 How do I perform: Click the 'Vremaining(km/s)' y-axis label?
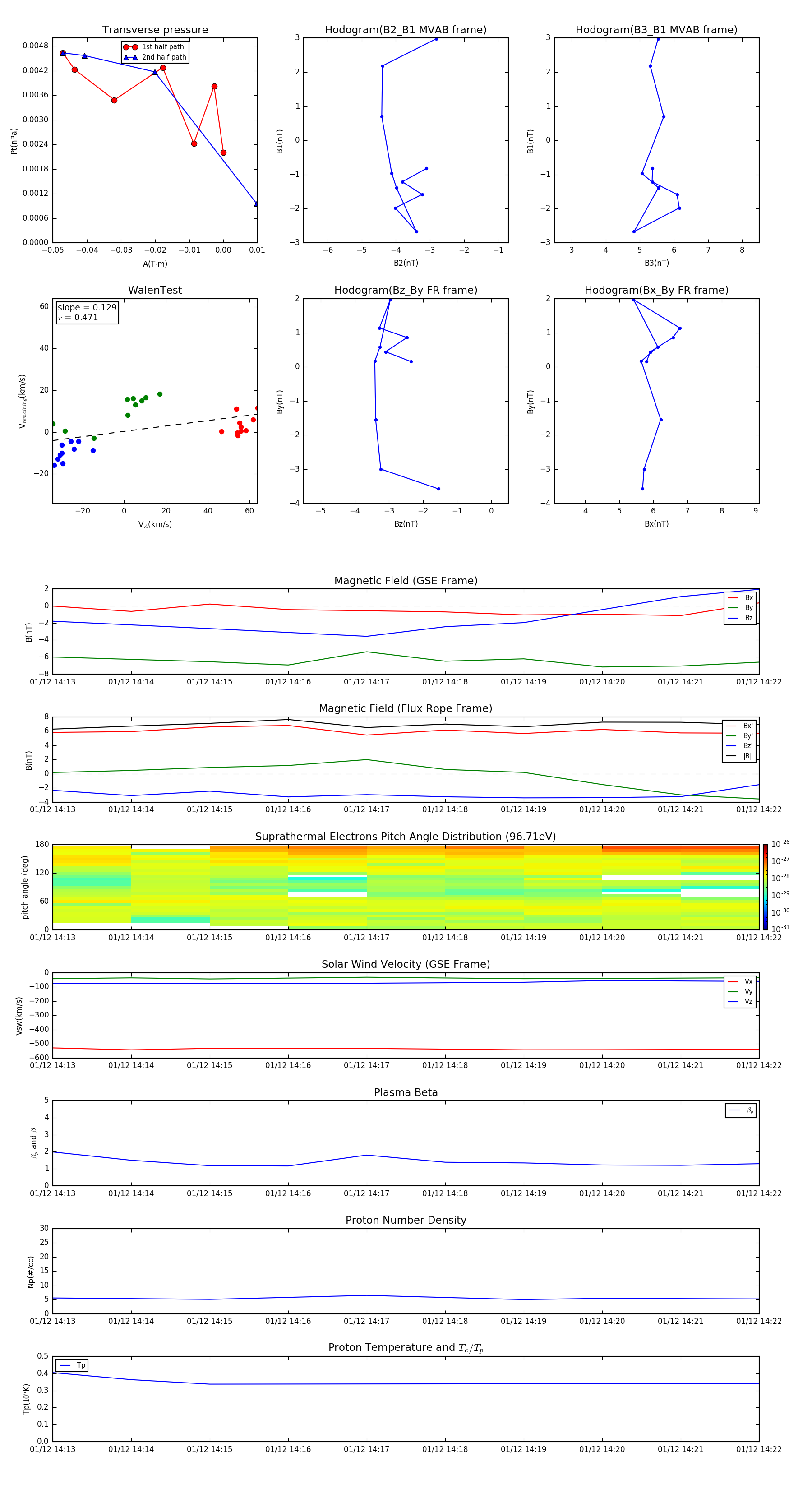(x=23, y=401)
